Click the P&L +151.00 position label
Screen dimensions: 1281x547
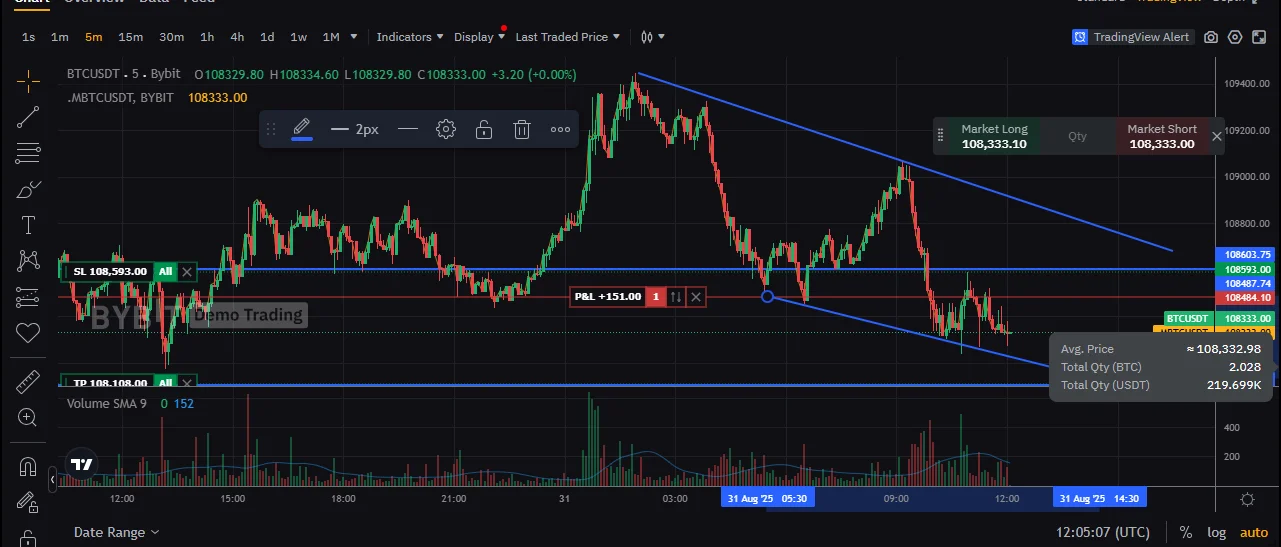(607, 296)
